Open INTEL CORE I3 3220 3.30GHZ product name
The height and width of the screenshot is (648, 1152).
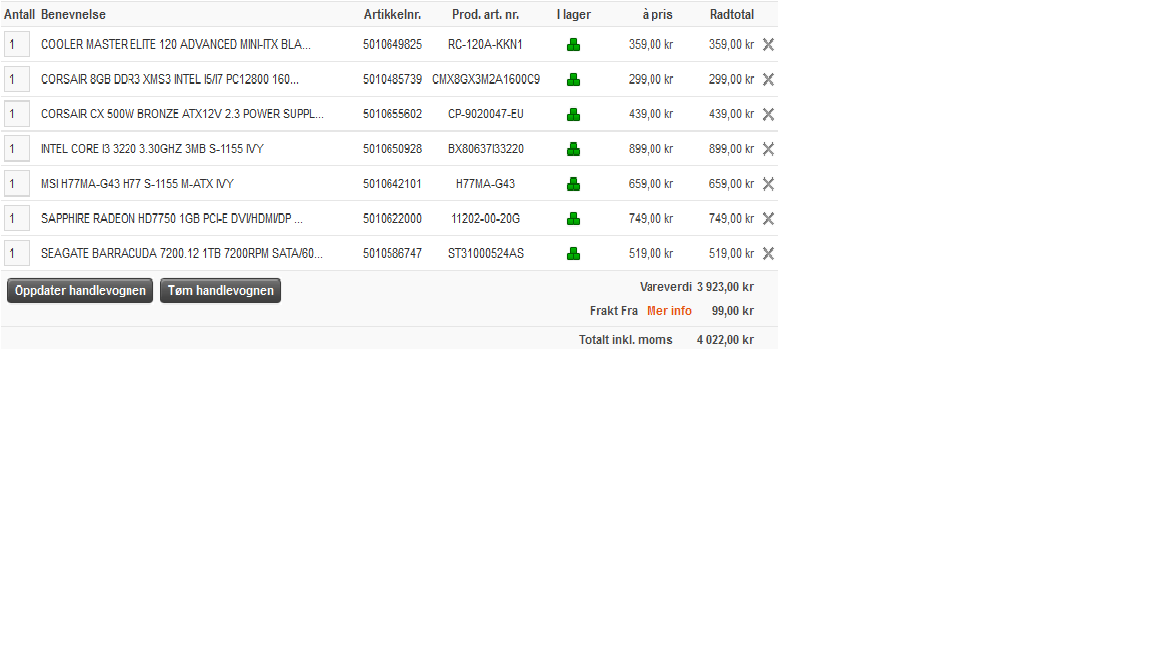[152, 149]
